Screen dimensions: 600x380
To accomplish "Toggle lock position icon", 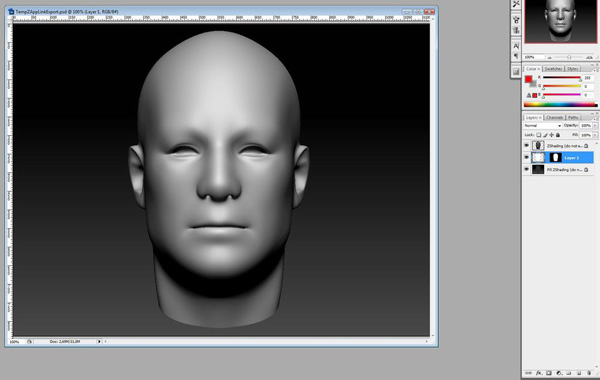I will click(551, 135).
